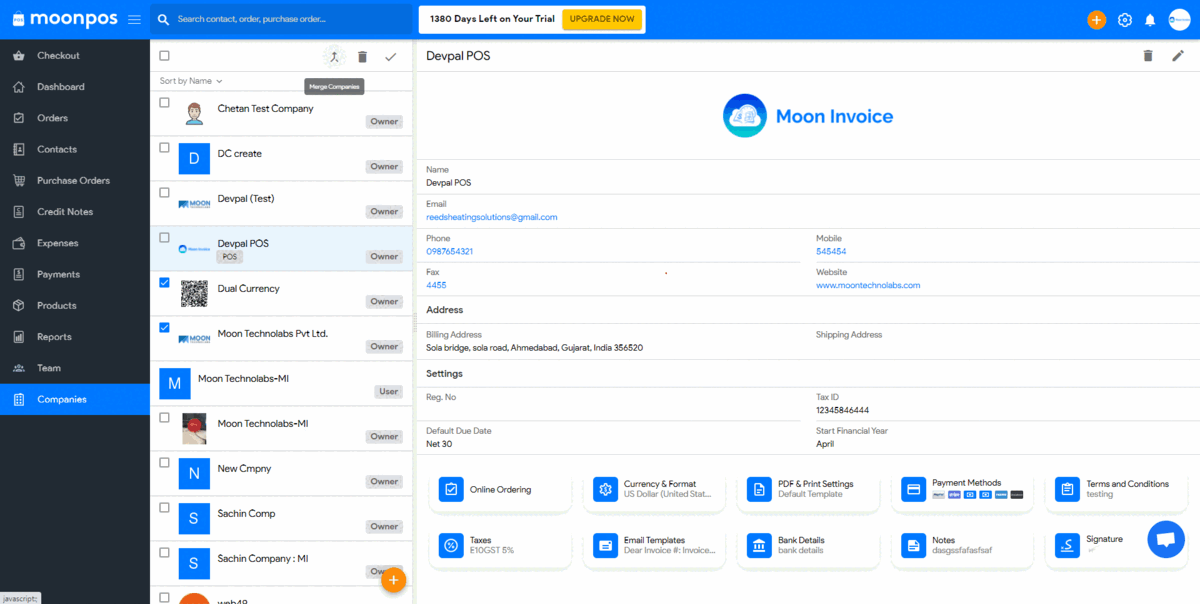The width and height of the screenshot is (1200, 604).
Task: Open Taxes card
Action: click(500, 545)
